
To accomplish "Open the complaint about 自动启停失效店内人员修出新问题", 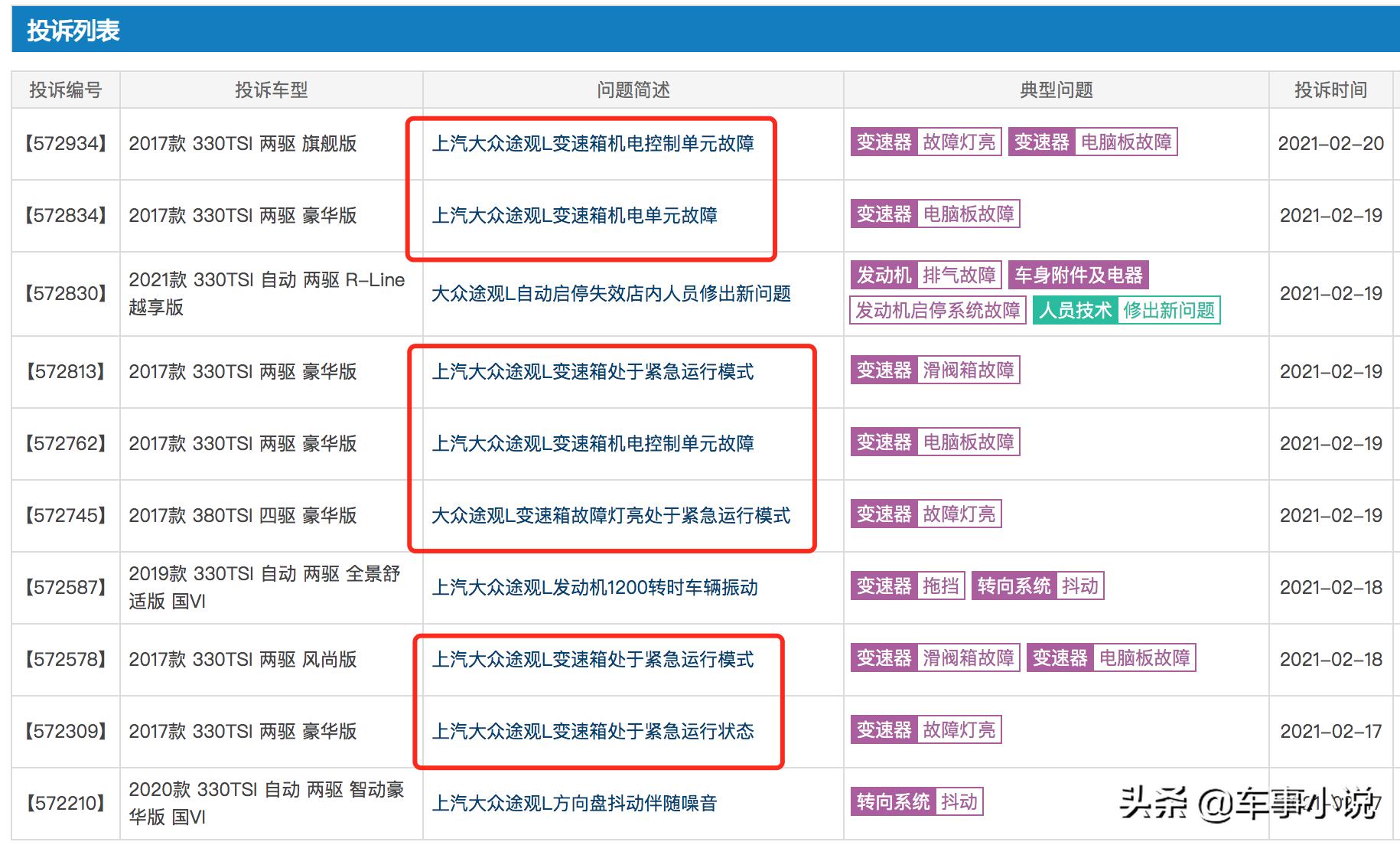I will [x=612, y=293].
